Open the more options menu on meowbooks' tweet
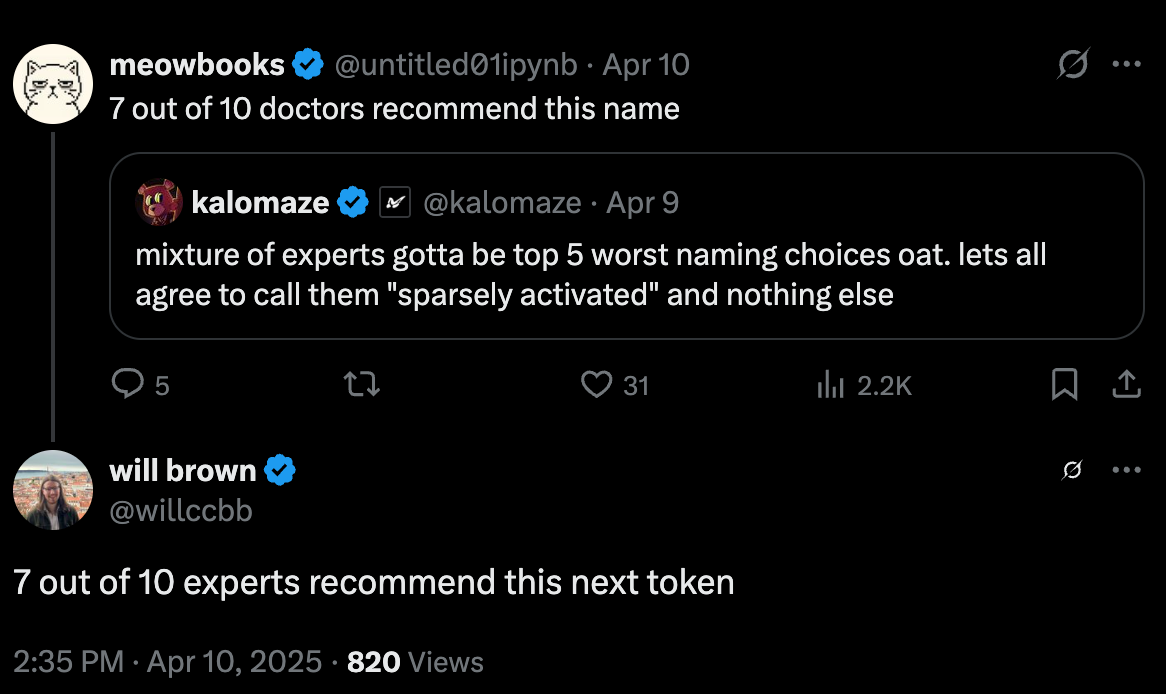Screen dimensions: 1166x694 (x=1127, y=64)
